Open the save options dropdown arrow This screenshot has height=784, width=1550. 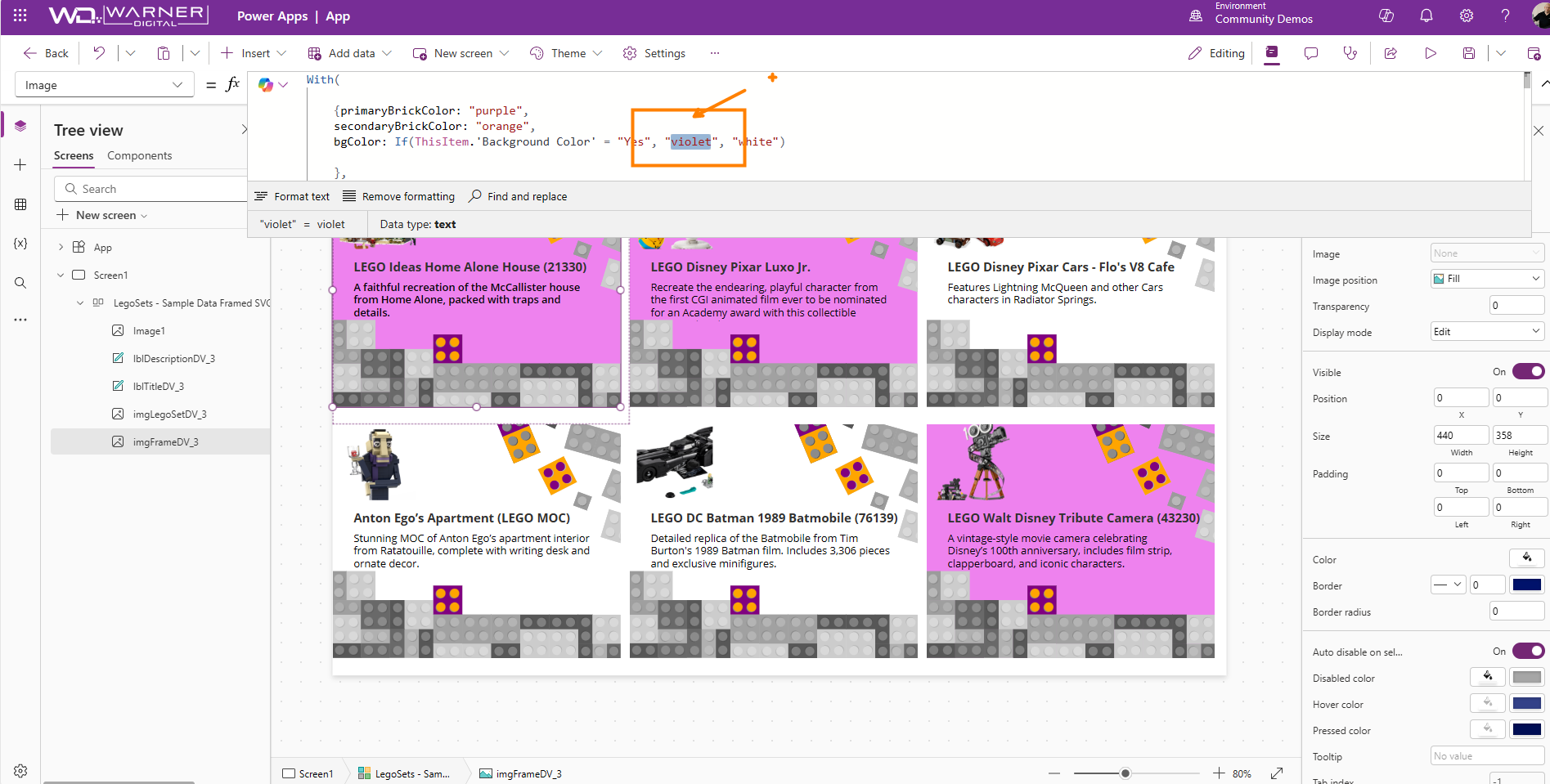pos(1501,53)
